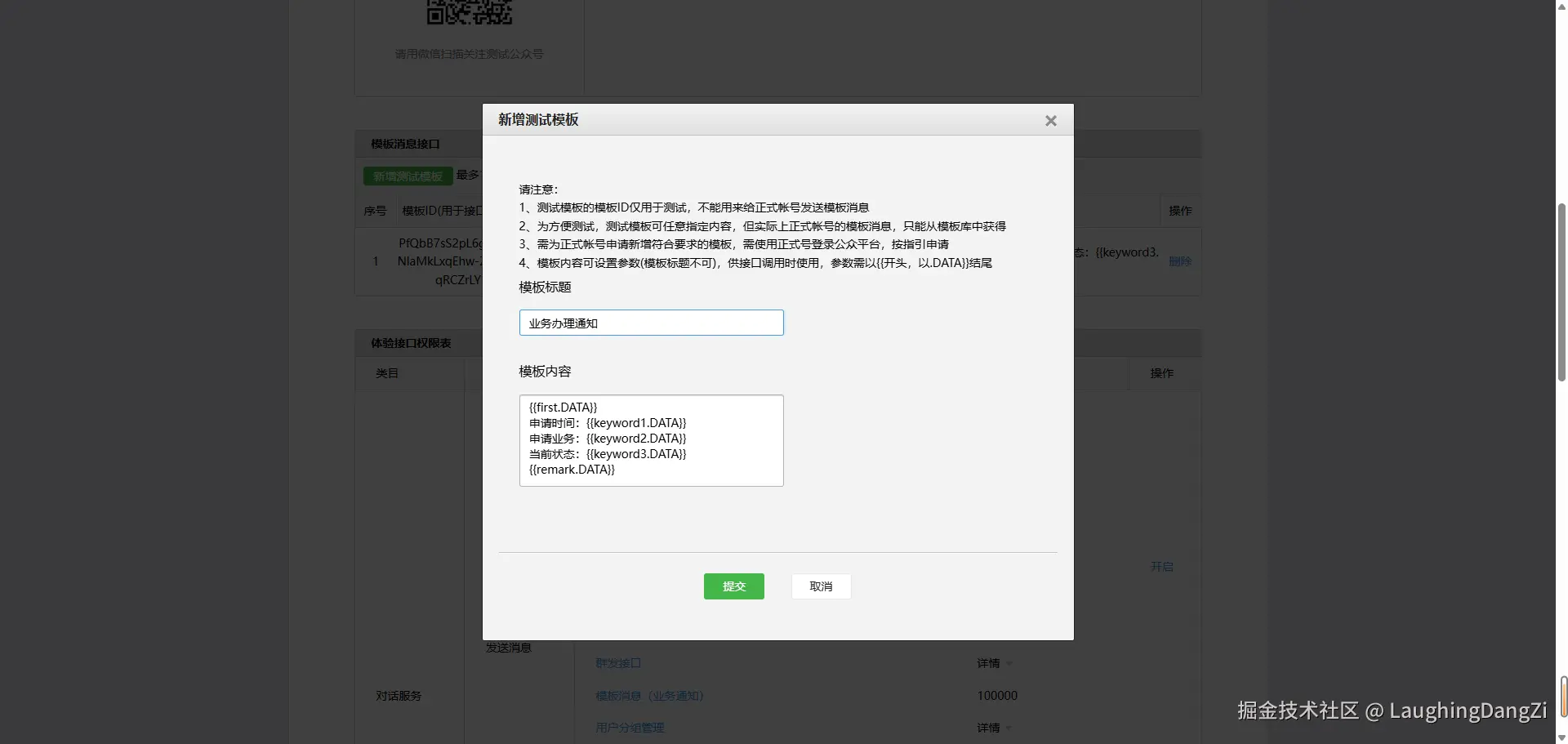Click the 模板标题 label

pos(546,287)
